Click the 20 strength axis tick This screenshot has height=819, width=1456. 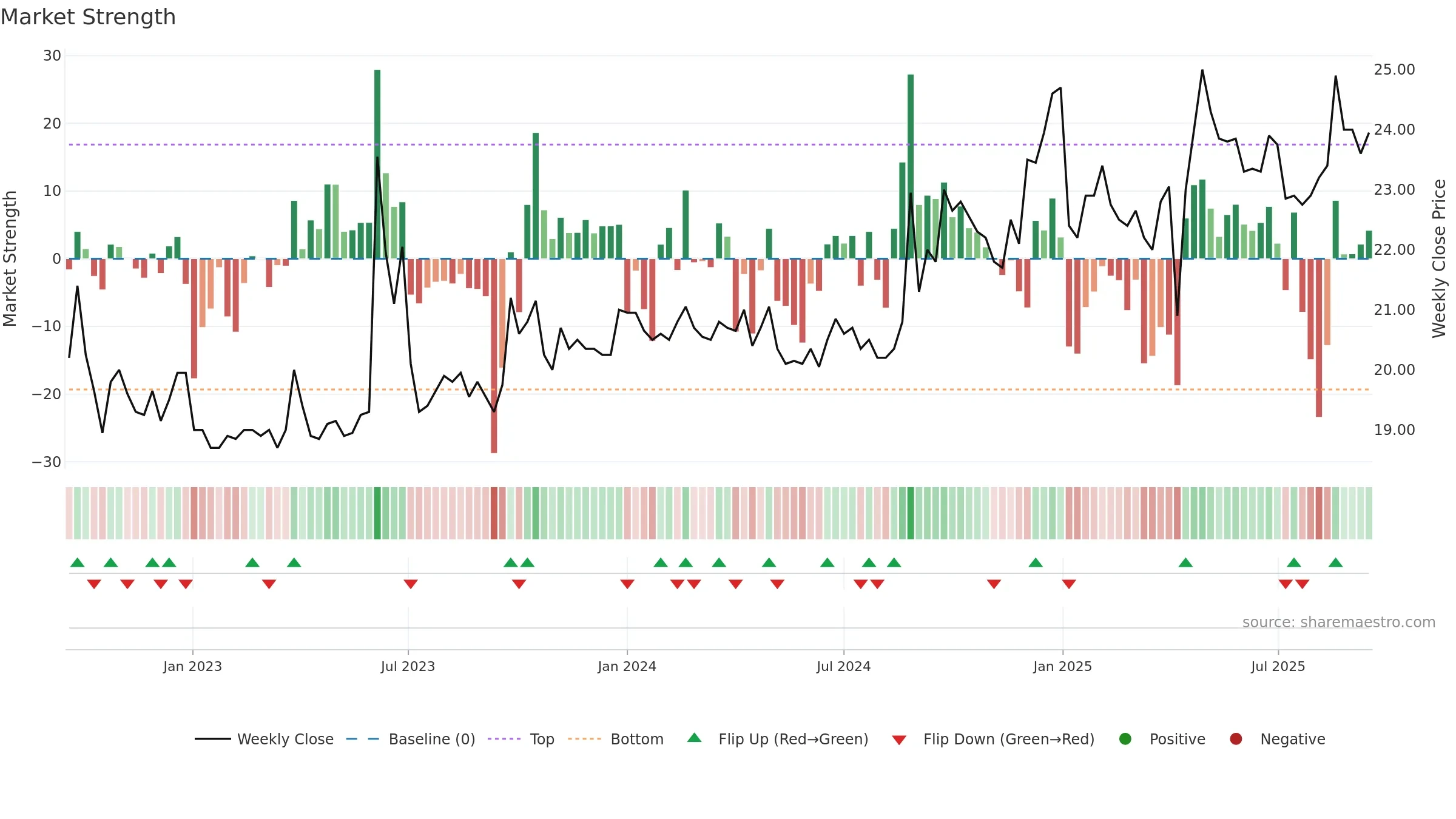[x=52, y=124]
